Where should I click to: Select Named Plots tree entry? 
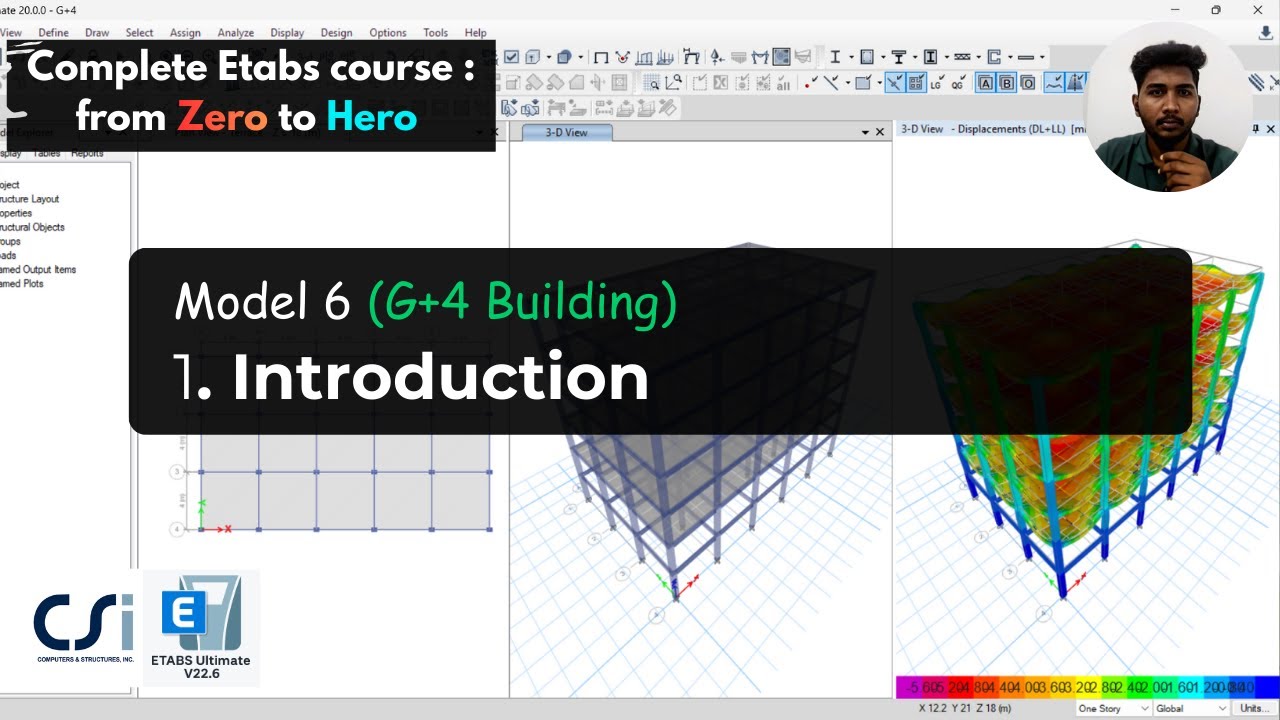[22, 283]
